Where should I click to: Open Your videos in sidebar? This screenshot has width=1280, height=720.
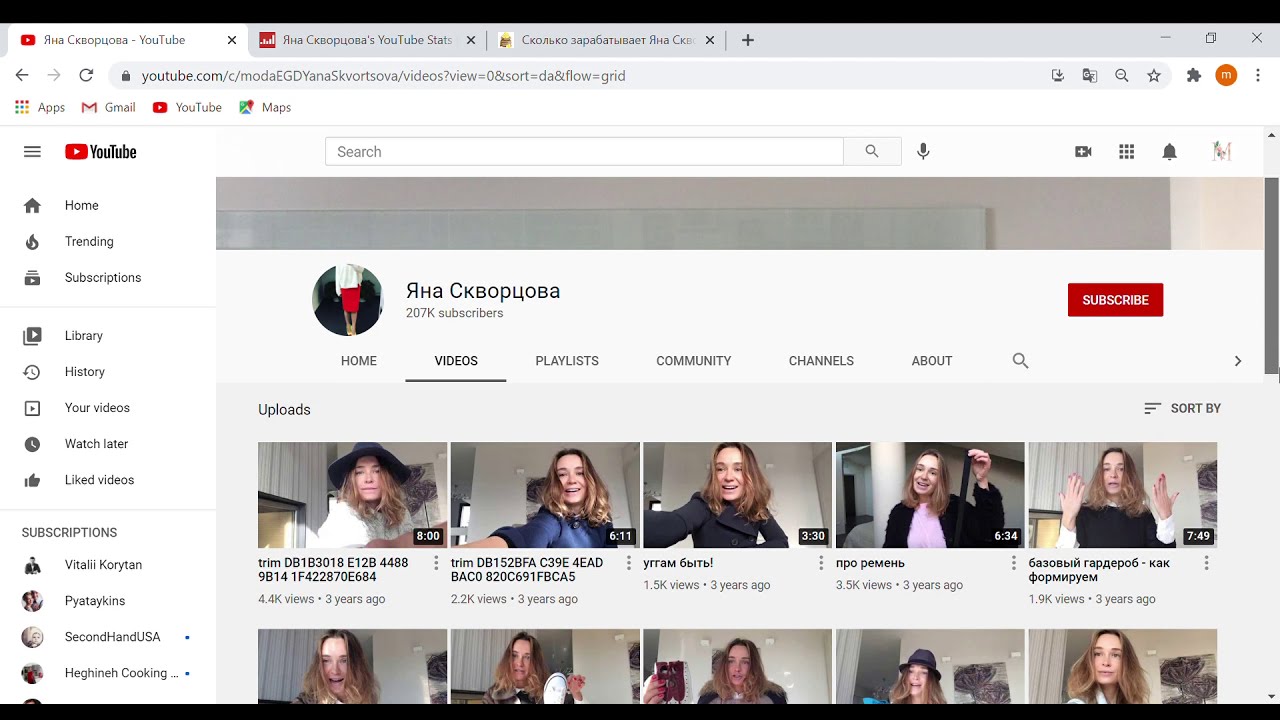pyautogui.click(x=108, y=407)
